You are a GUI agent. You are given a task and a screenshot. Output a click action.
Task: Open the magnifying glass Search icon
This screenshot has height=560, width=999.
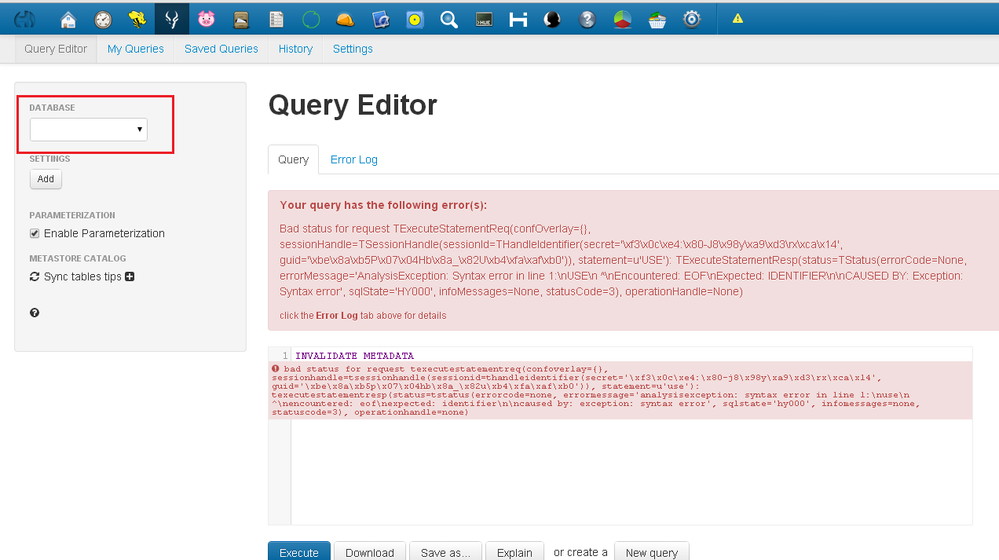click(449, 20)
